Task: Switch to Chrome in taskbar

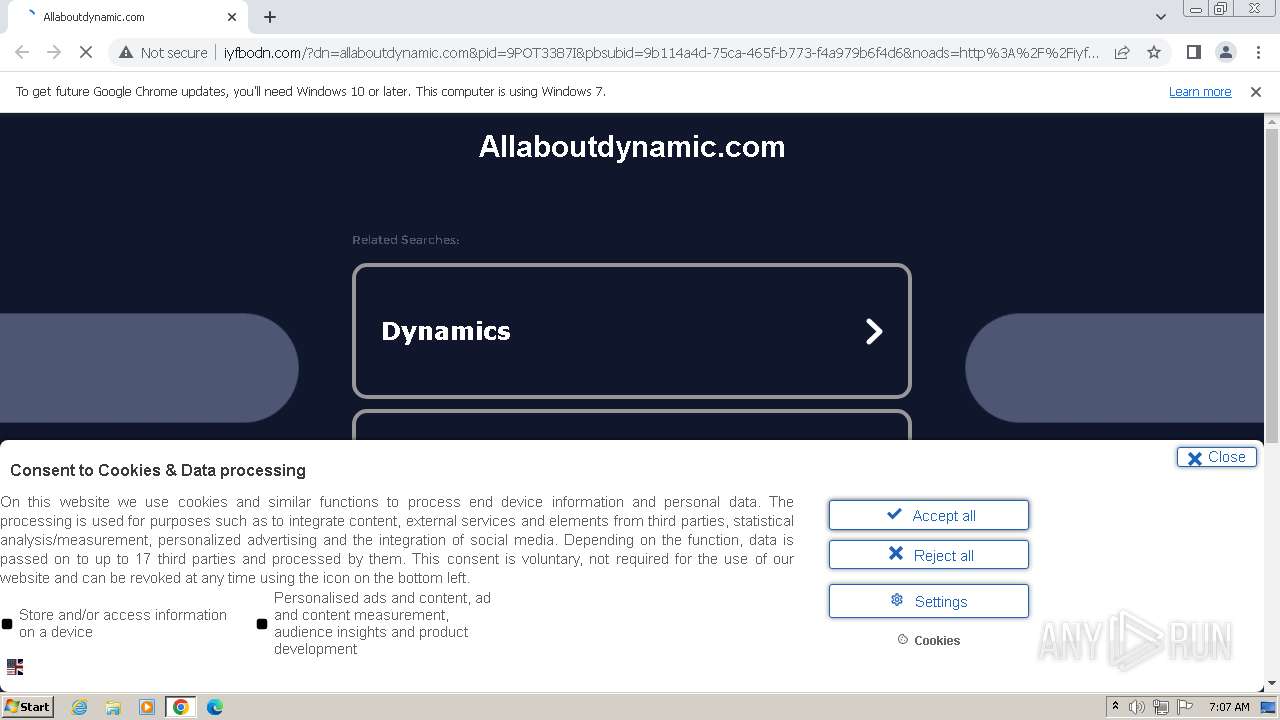Action: [x=181, y=707]
